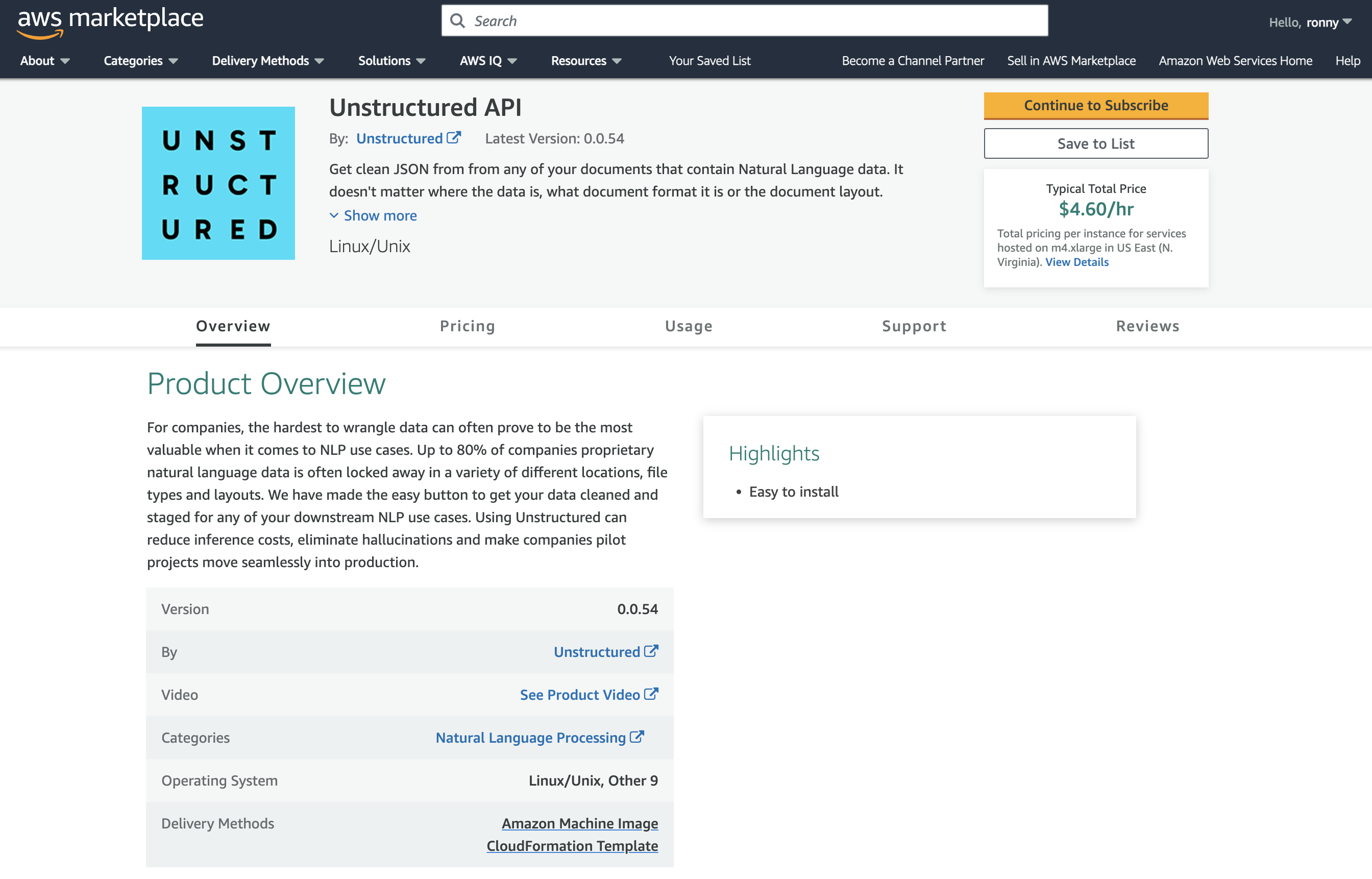Select the Usage tab

tap(688, 326)
